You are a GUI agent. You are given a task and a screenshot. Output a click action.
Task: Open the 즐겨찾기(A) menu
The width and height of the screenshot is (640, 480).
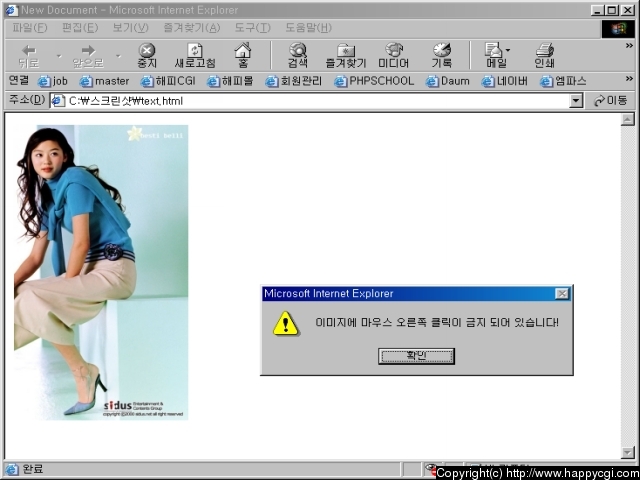click(191, 28)
